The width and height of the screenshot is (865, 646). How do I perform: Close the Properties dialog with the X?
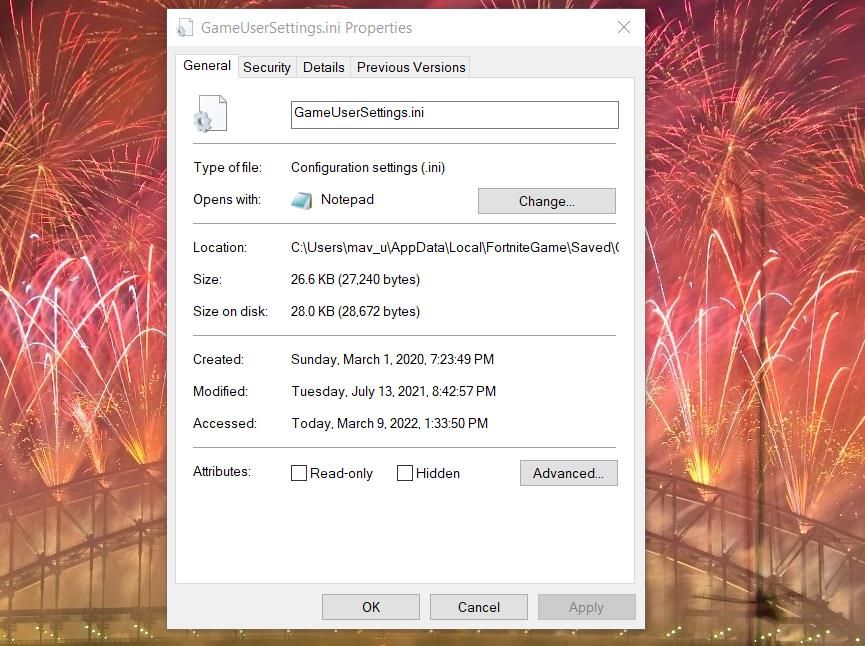(x=624, y=27)
